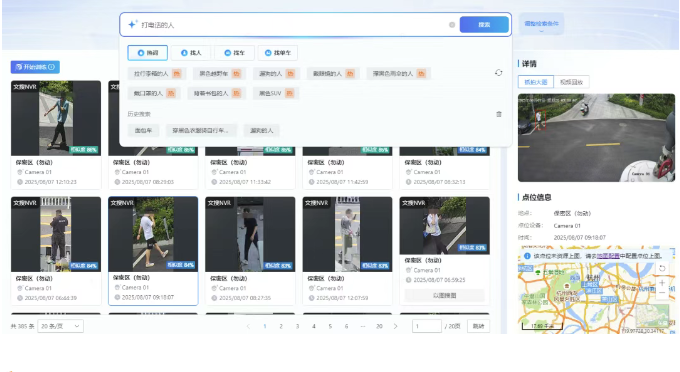Select page 6 in pagination

tap(347, 326)
